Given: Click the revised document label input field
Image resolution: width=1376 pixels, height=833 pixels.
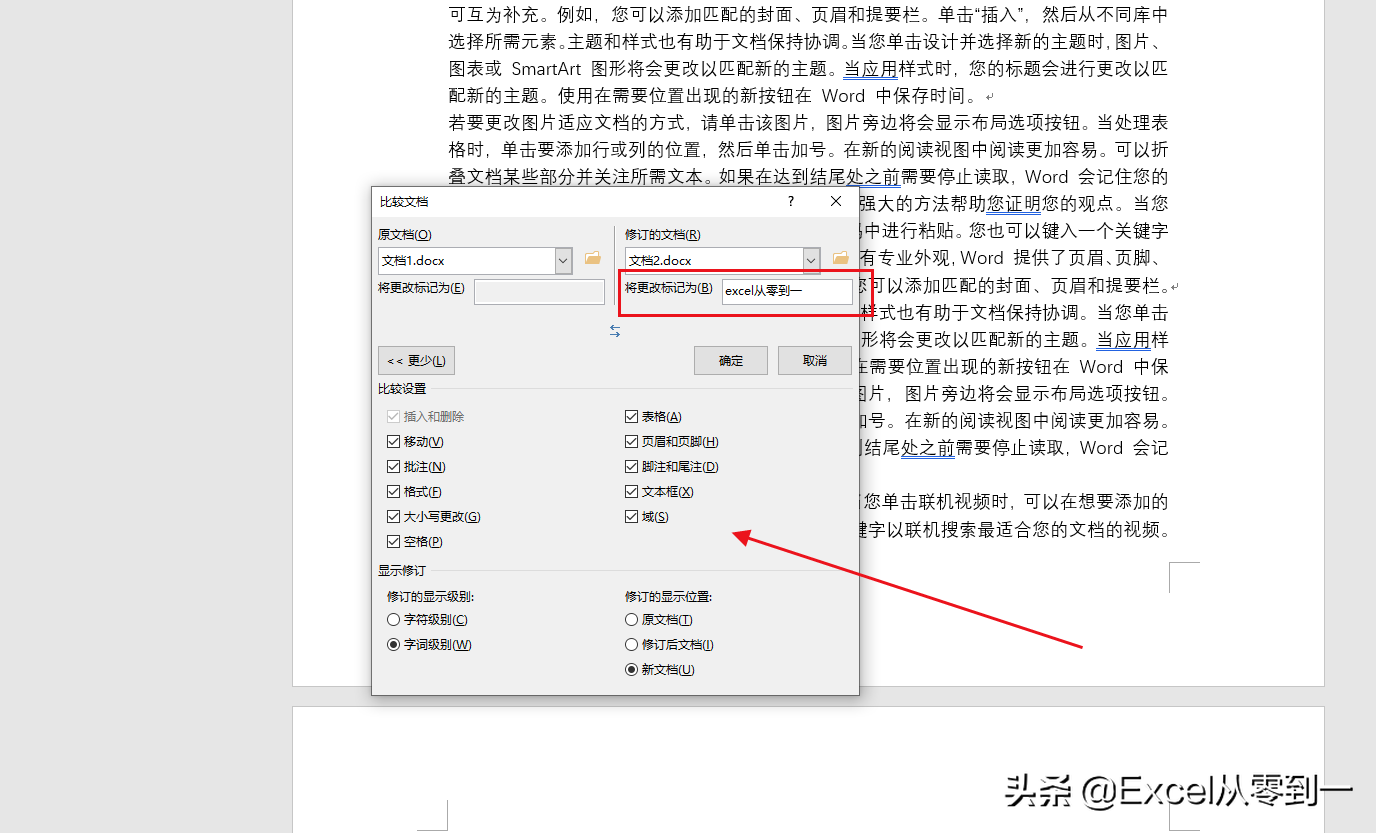Looking at the screenshot, I should coord(787,291).
